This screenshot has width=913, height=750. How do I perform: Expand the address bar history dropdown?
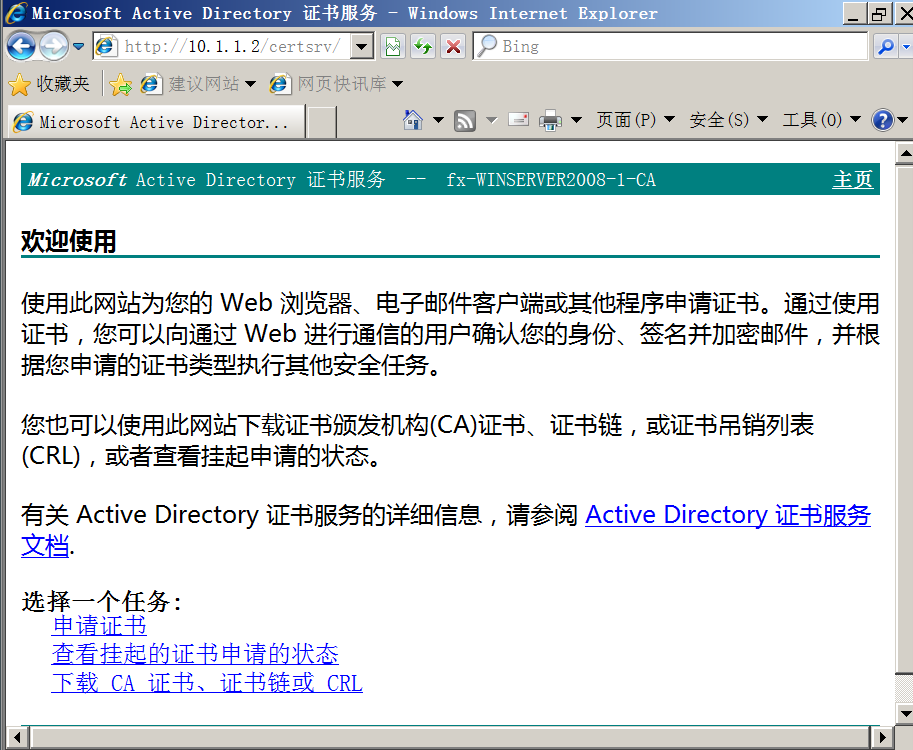362,46
